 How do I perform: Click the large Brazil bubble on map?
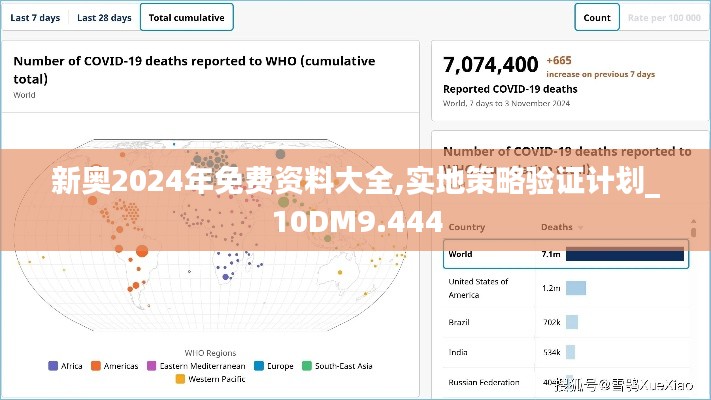click(142, 250)
